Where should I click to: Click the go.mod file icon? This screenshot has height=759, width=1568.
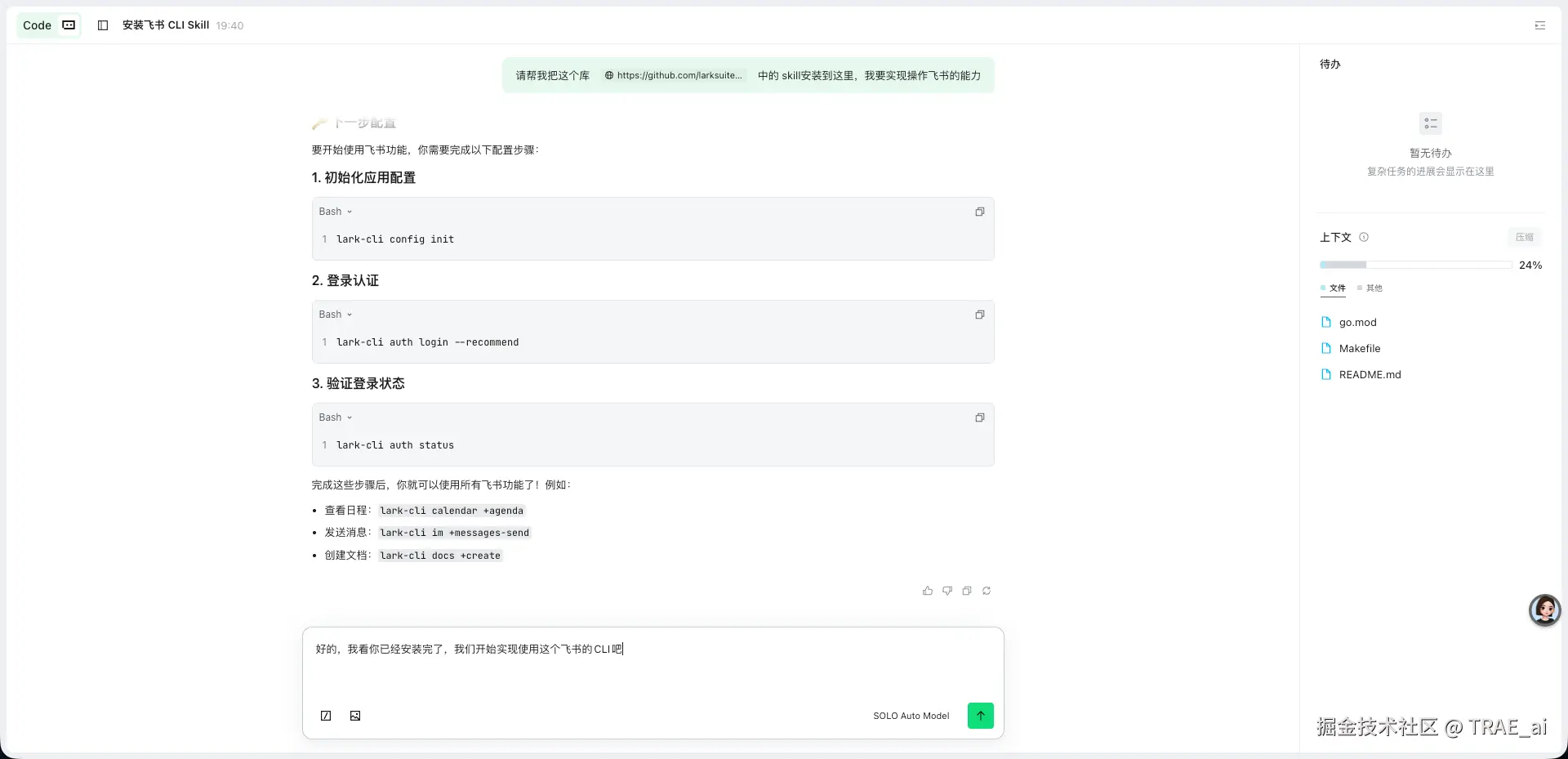tap(1326, 323)
